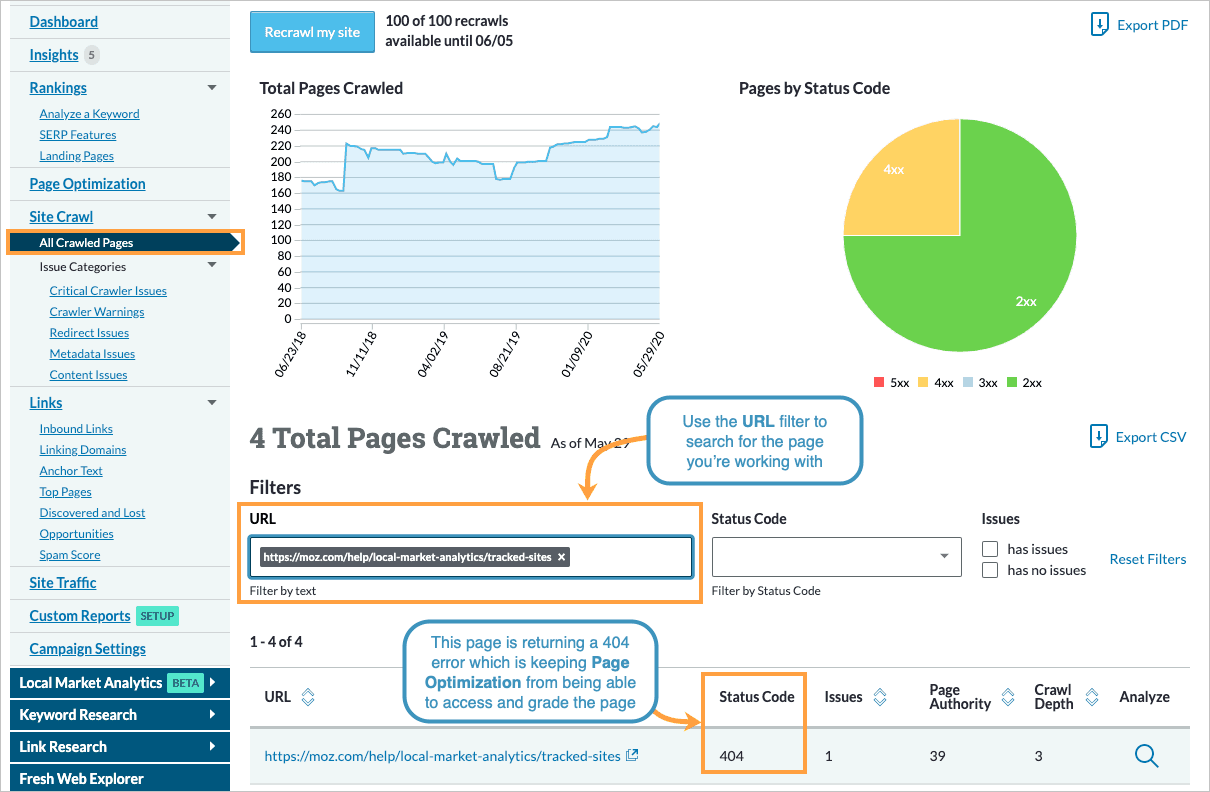Sort by the Page Authority column arrows
Image resolution: width=1210 pixels, height=792 pixels.
[x=1007, y=697]
